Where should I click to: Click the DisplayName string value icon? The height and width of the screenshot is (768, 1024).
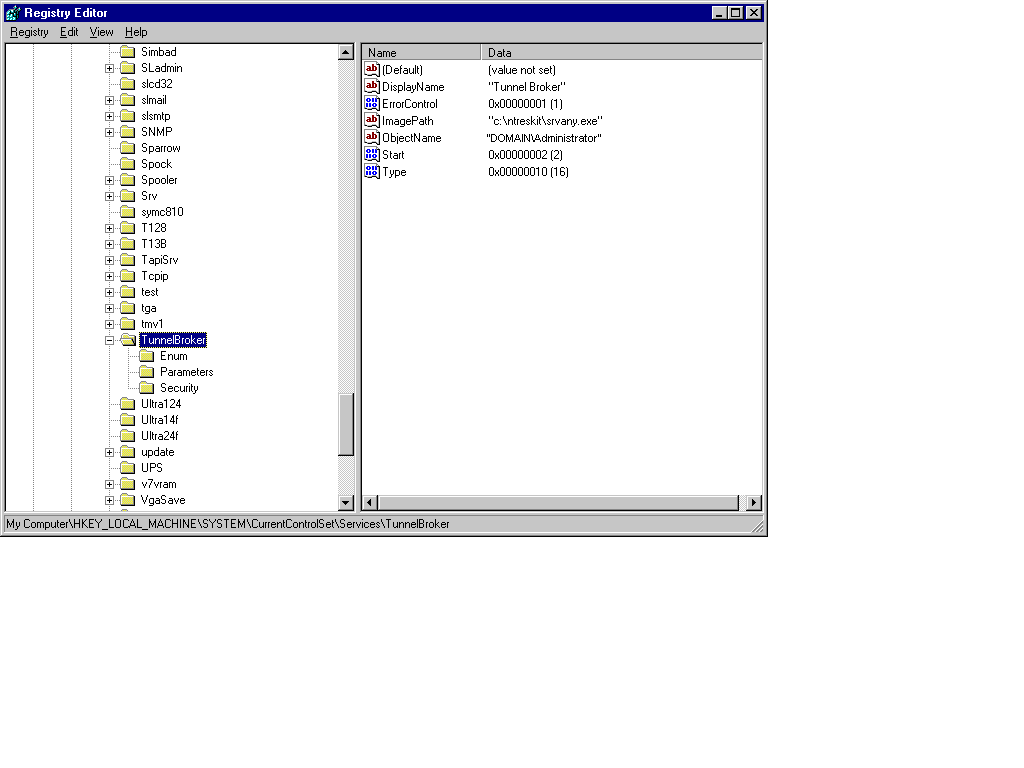point(372,87)
